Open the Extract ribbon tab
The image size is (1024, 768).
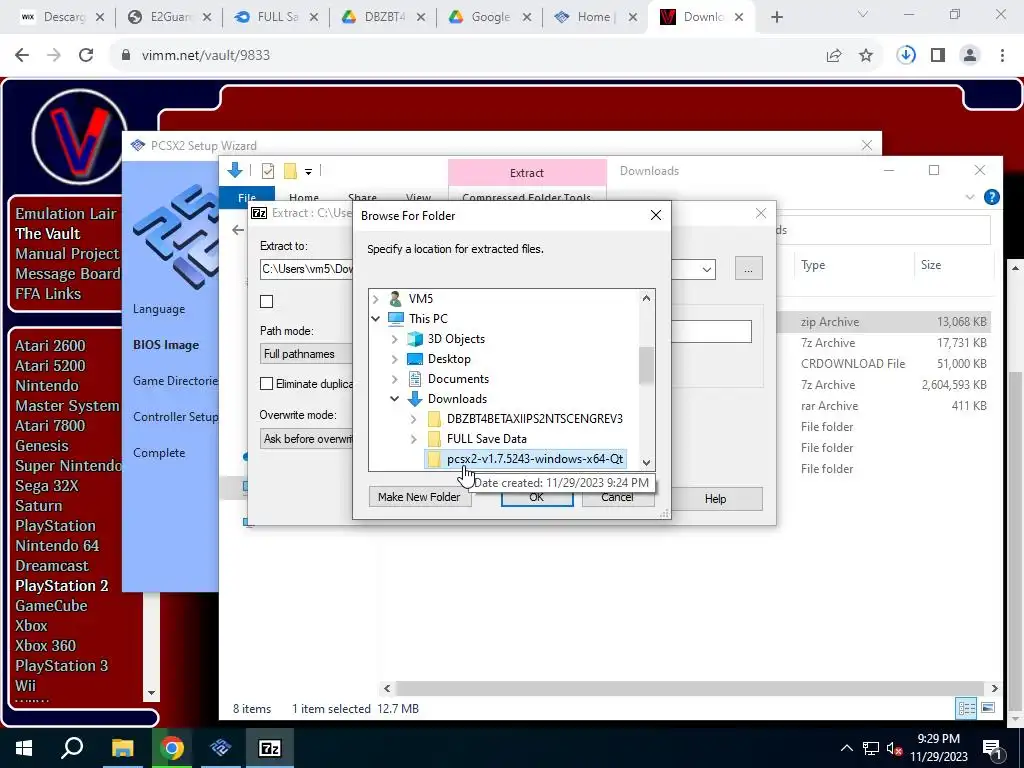pos(527,172)
